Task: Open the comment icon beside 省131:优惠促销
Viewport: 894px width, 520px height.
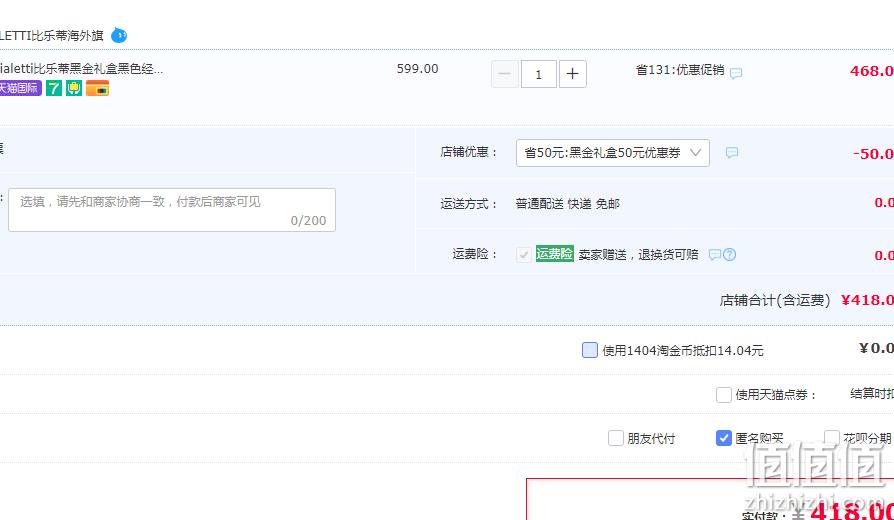Action: 736,73
